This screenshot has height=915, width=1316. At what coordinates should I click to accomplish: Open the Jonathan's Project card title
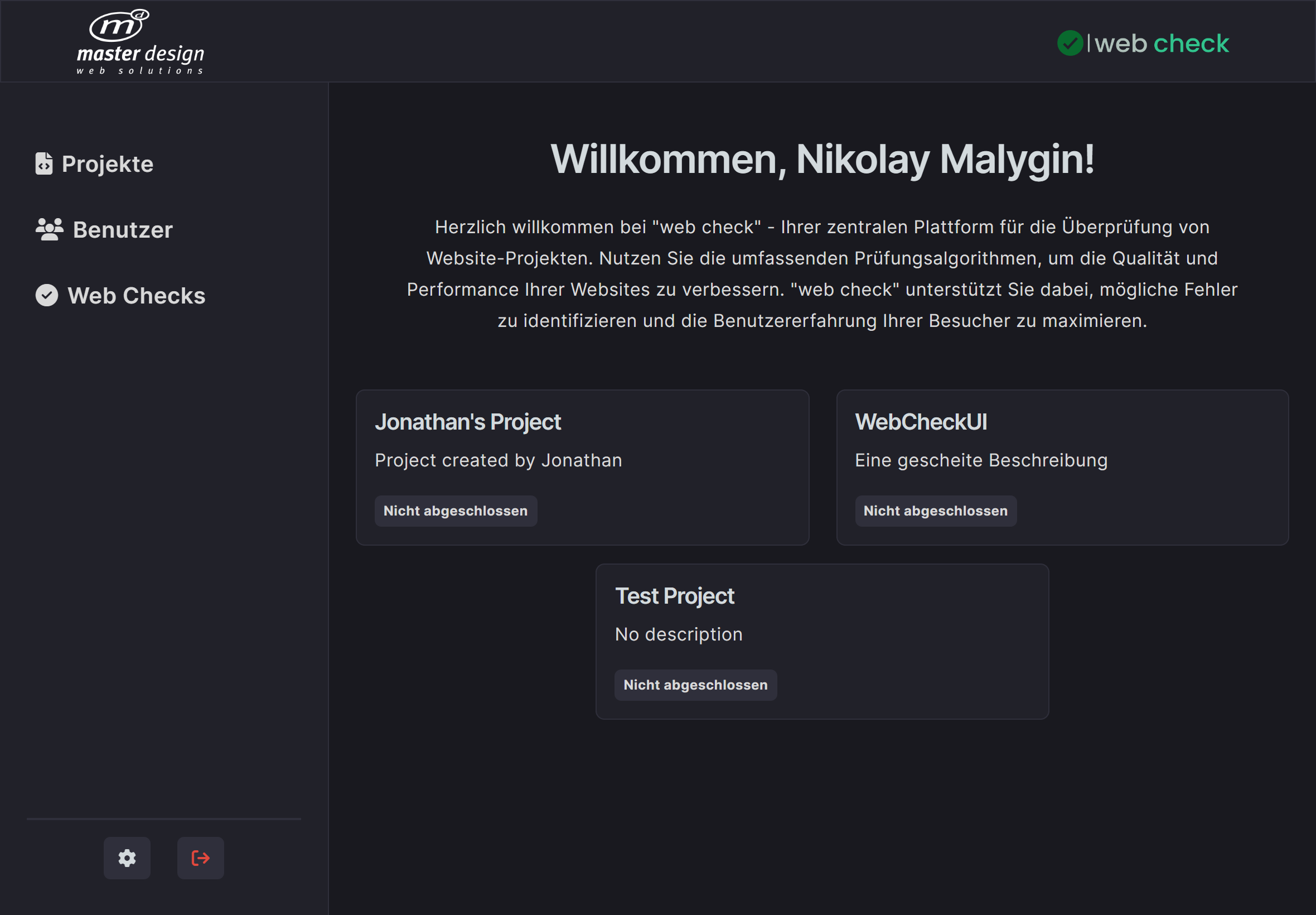(467, 422)
